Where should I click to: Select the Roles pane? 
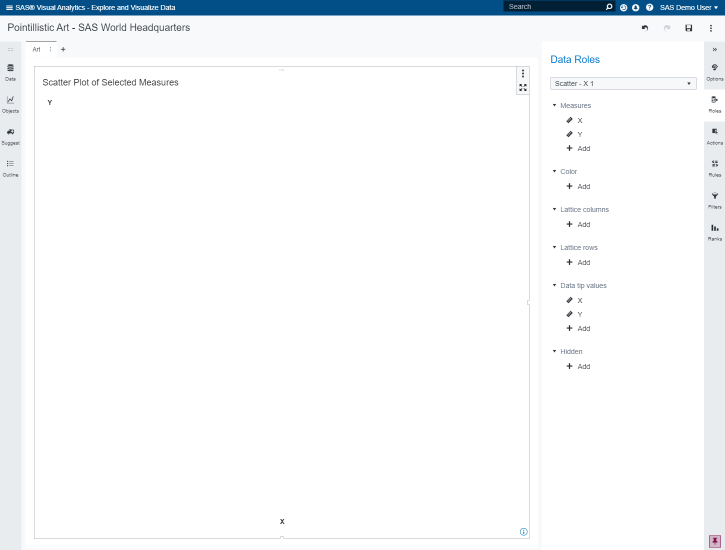point(714,104)
